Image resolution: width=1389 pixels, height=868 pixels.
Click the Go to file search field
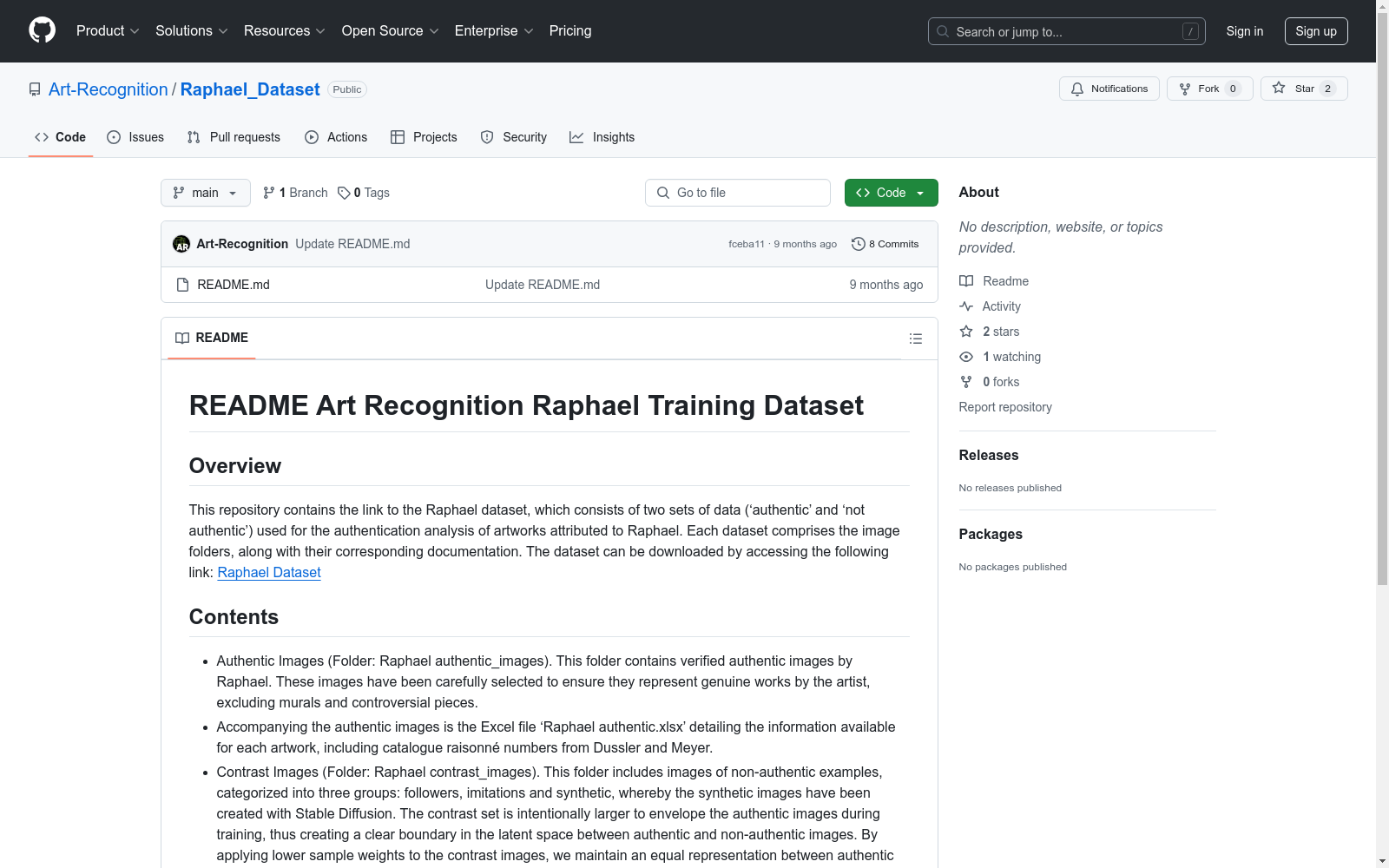click(x=738, y=193)
